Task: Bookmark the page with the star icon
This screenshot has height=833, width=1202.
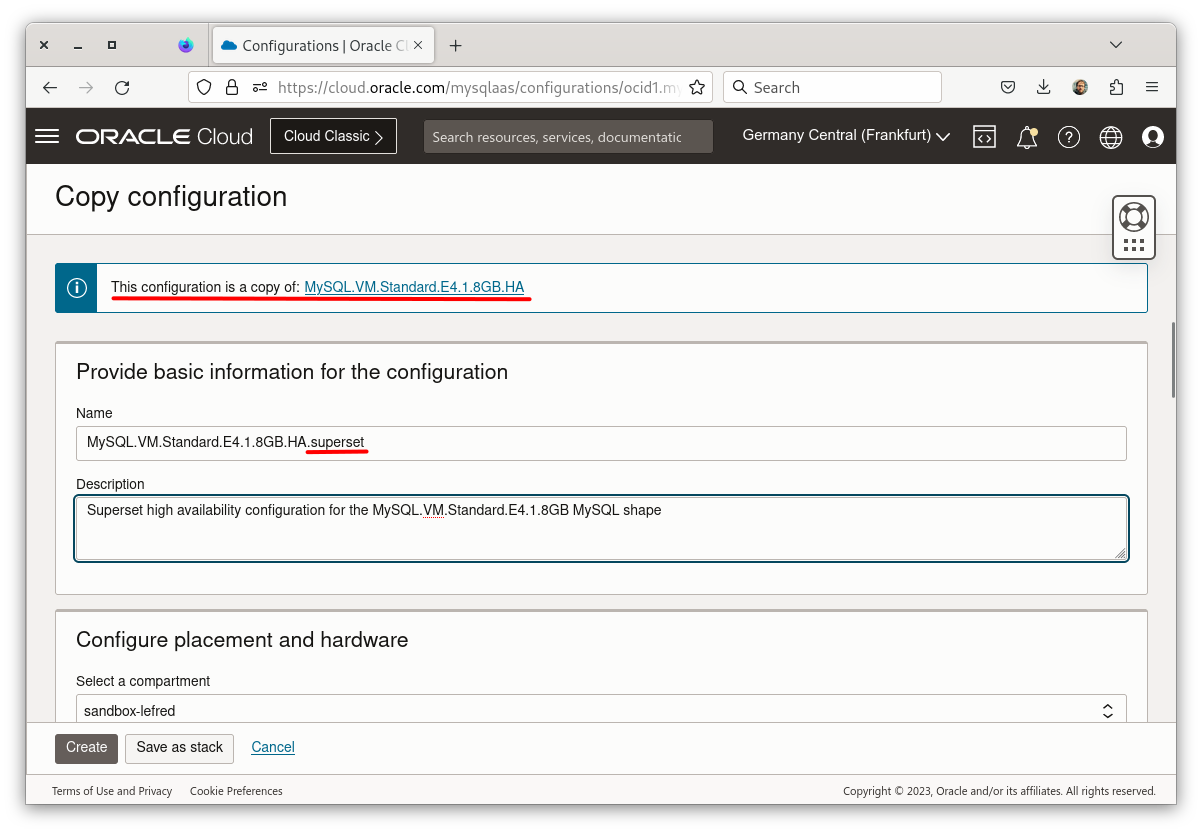Action: 697,87
